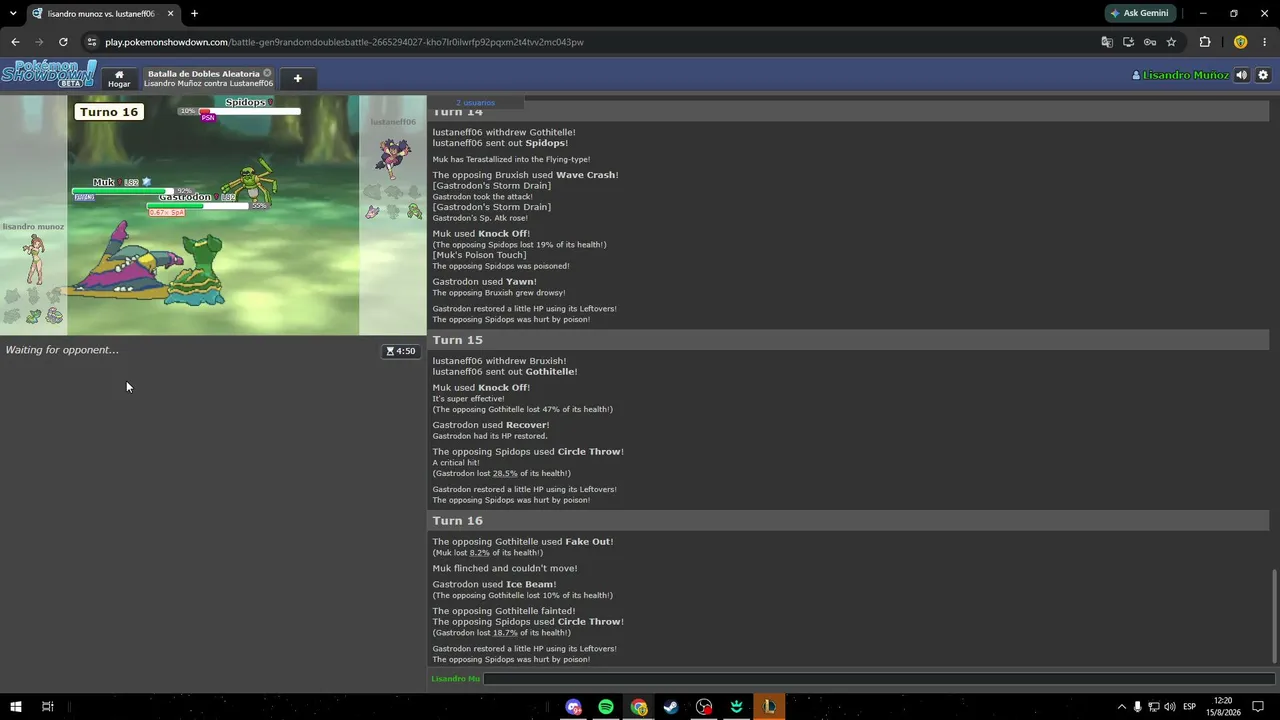Click the '2 usuarios' user count link

475,102
